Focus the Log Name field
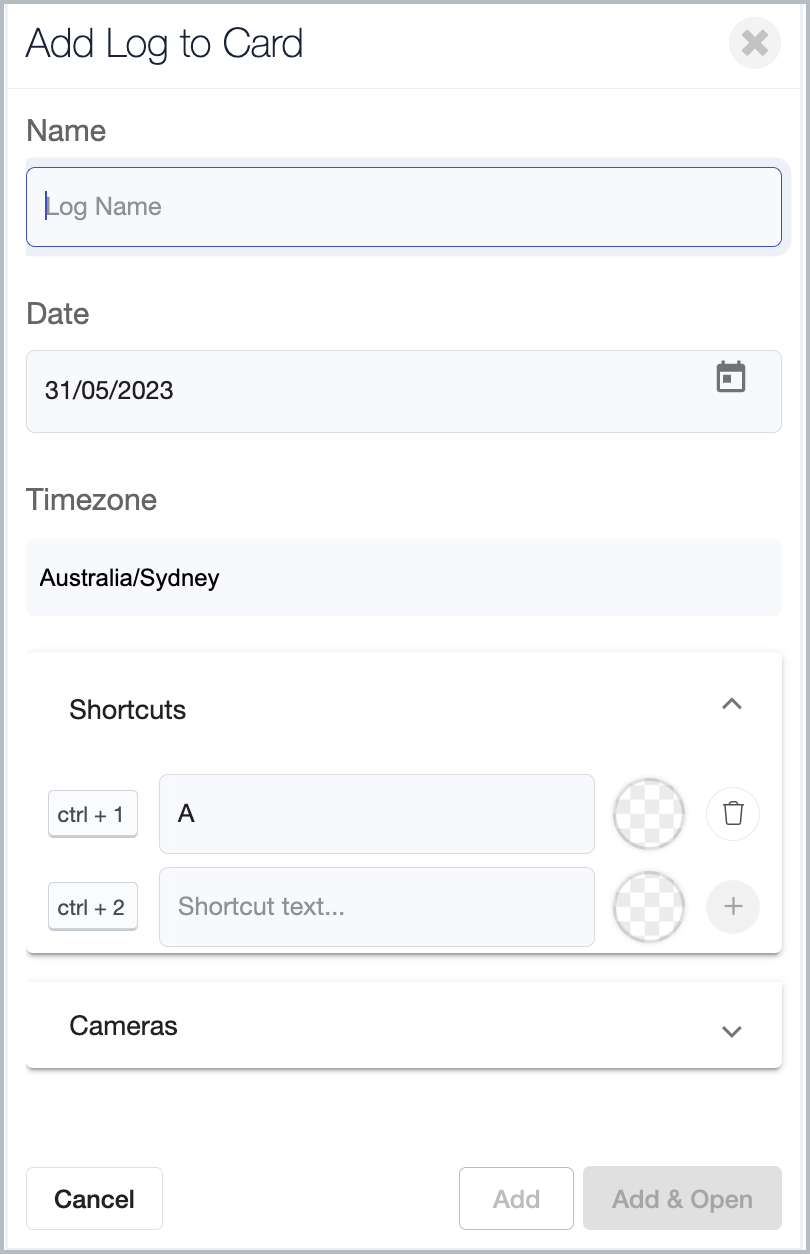Screen dimensions: 810x1254 coord(403,207)
